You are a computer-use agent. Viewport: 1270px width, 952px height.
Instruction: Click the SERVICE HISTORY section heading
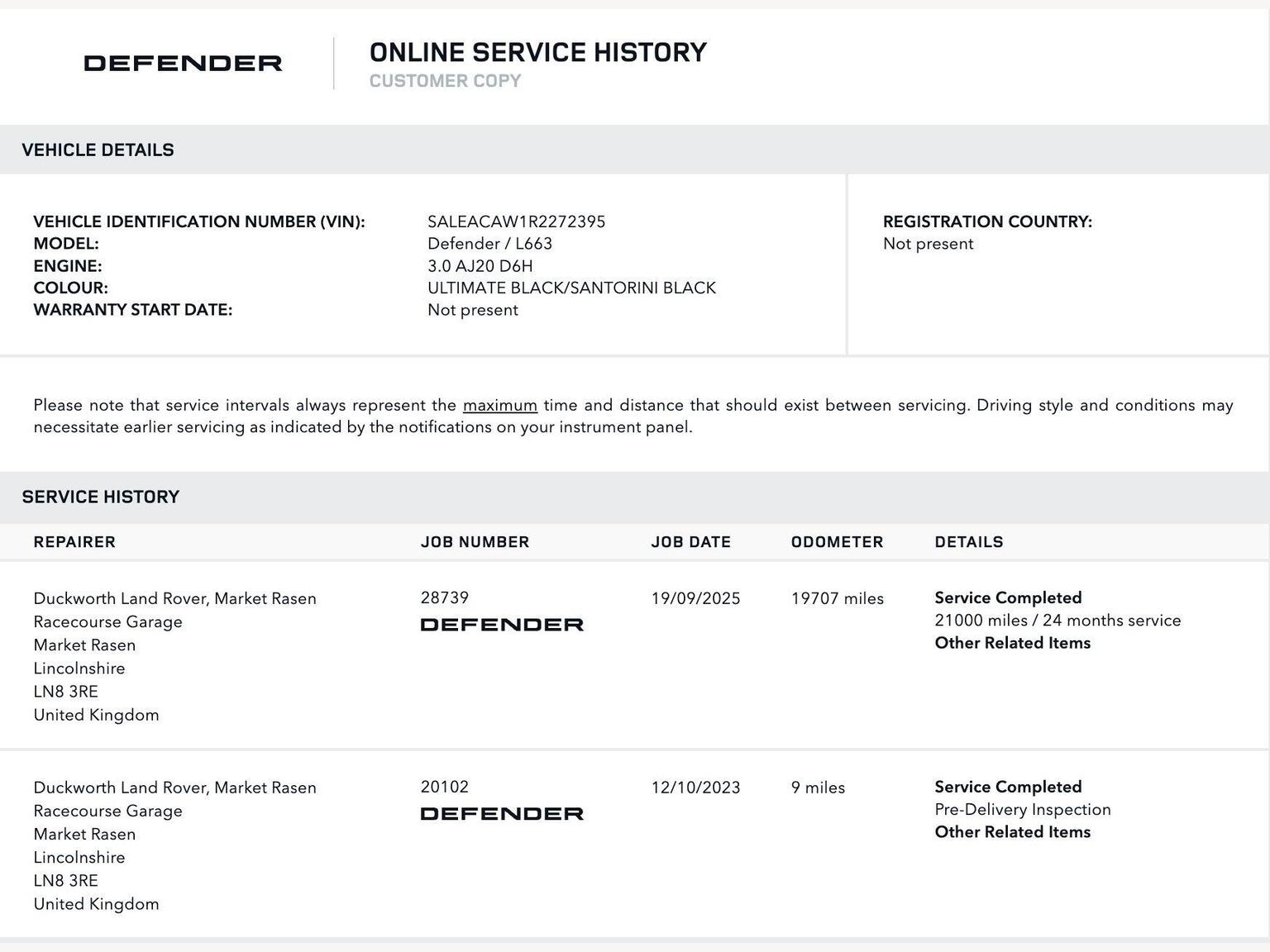(100, 497)
